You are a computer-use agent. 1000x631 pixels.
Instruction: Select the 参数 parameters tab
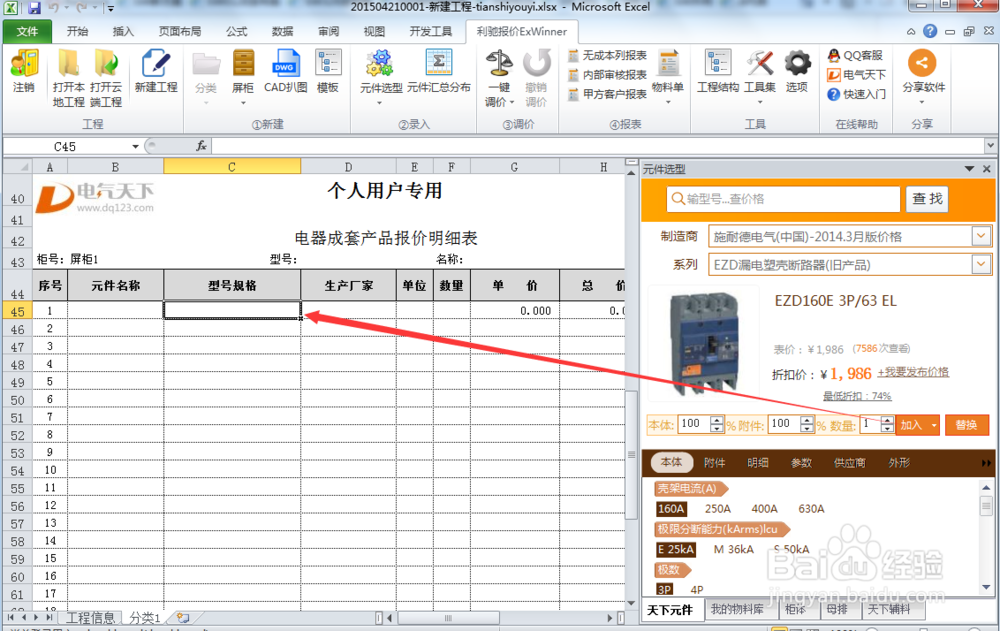pos(801,463)
